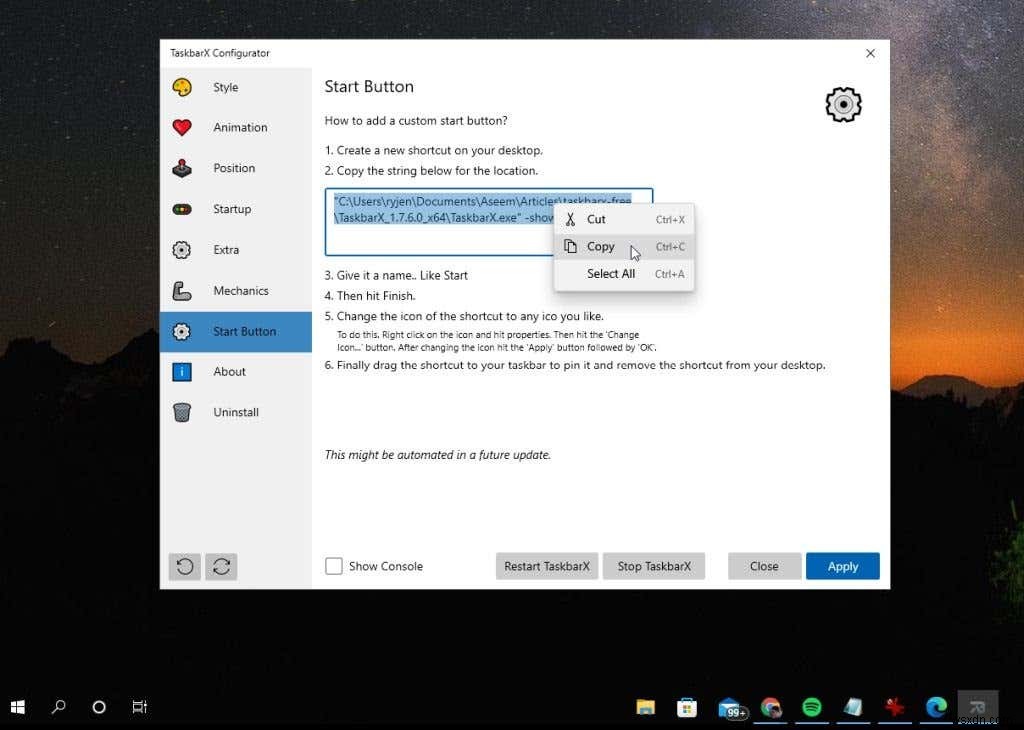Select All from the context menu

pos(610,273)
